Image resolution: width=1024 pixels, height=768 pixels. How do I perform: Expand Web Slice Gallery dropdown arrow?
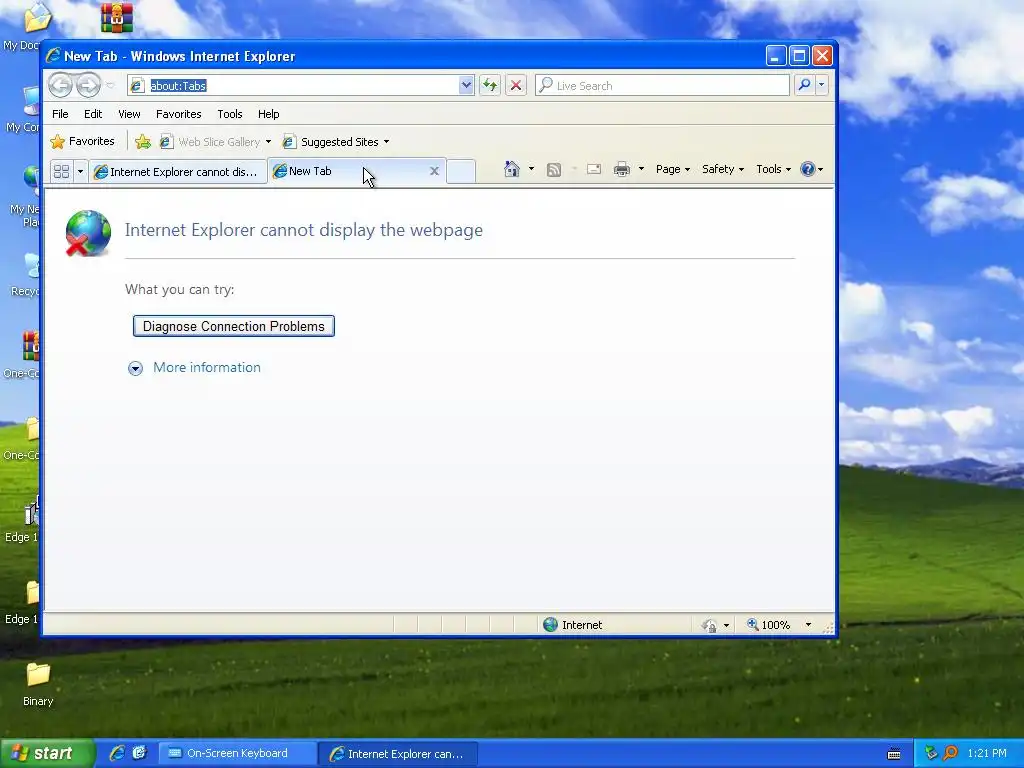pyautogui.click(x=268, y=142)
